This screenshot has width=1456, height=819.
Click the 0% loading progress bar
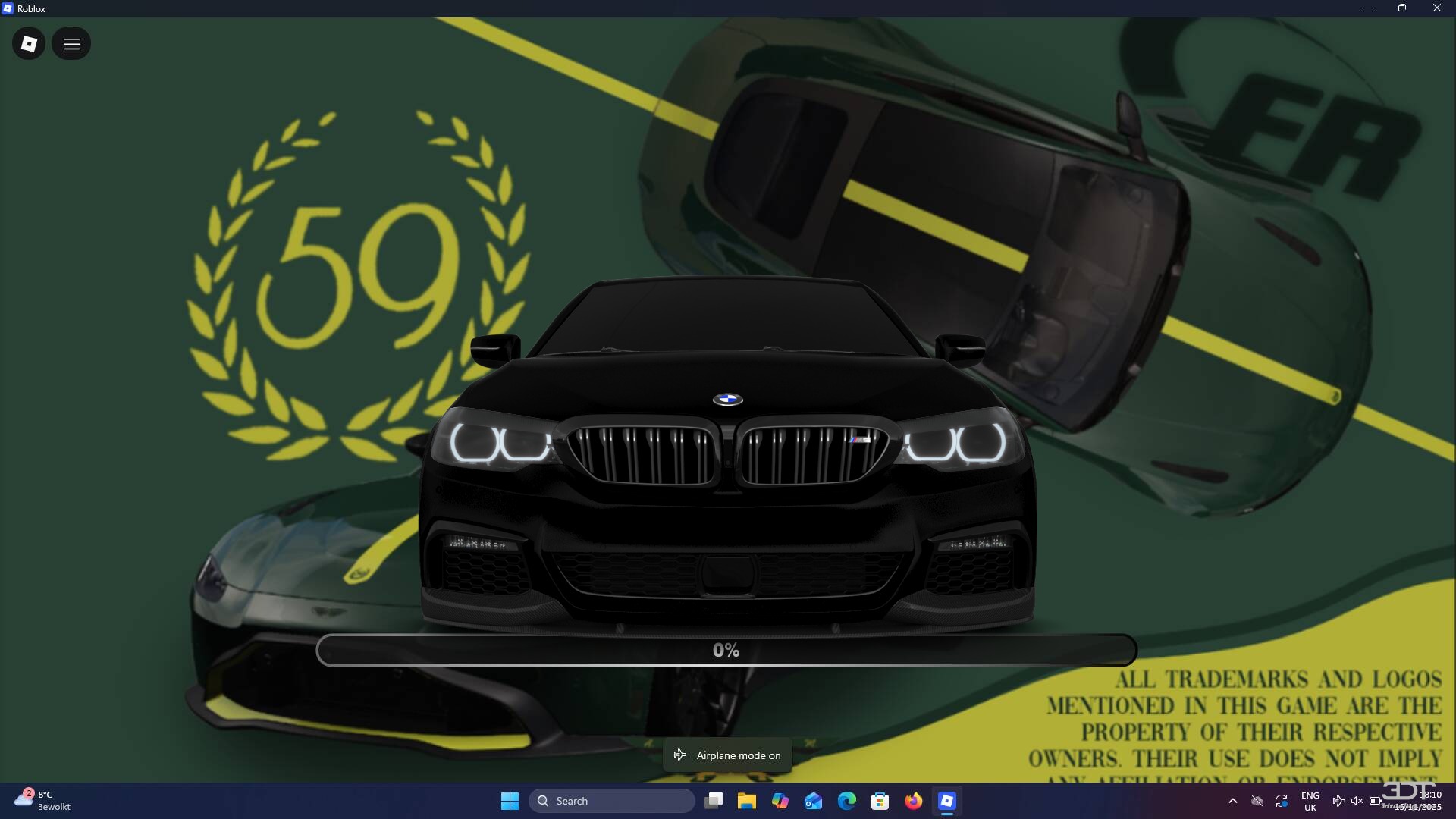[726, 650]
